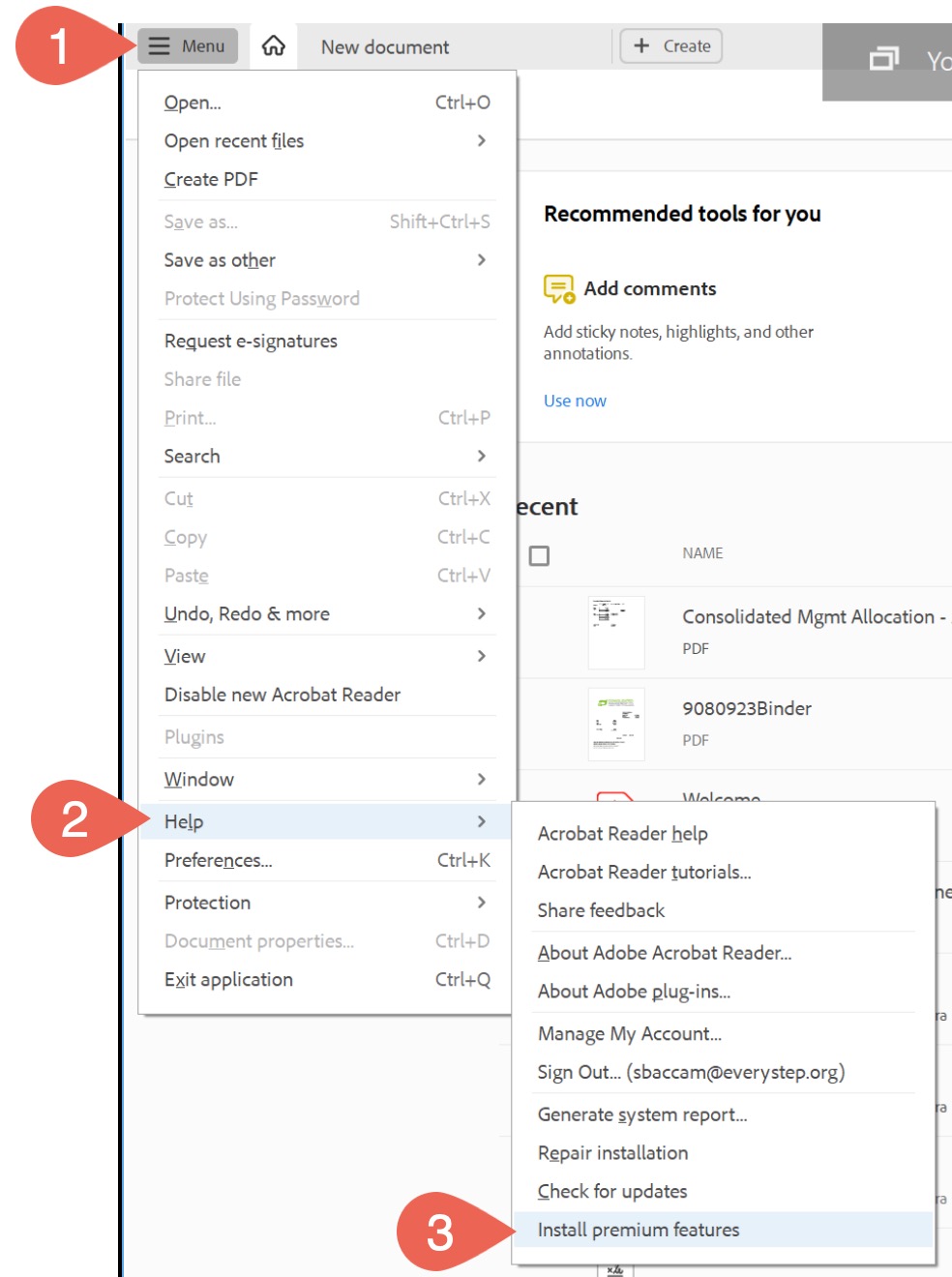Go to Home via house icon
The height and width of the screenshot is (1277, 952).
[274, 45]
